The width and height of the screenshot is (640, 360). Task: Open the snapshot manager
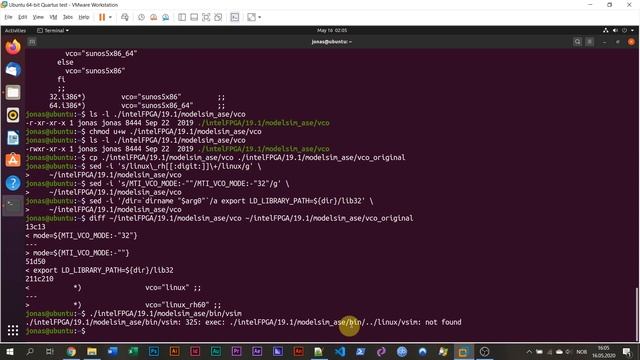pyautogui.click(x=166, y=17)
